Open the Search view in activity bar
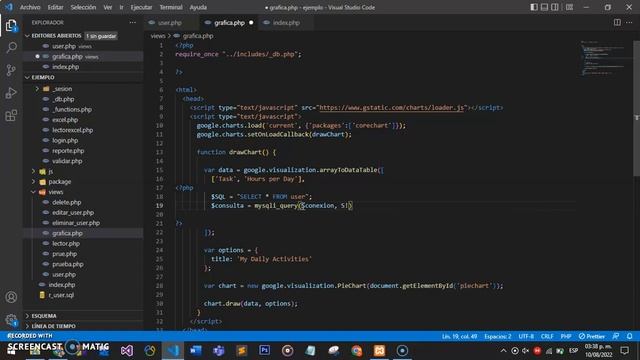Viewport: 640px width, 360px height. point(11,48)
